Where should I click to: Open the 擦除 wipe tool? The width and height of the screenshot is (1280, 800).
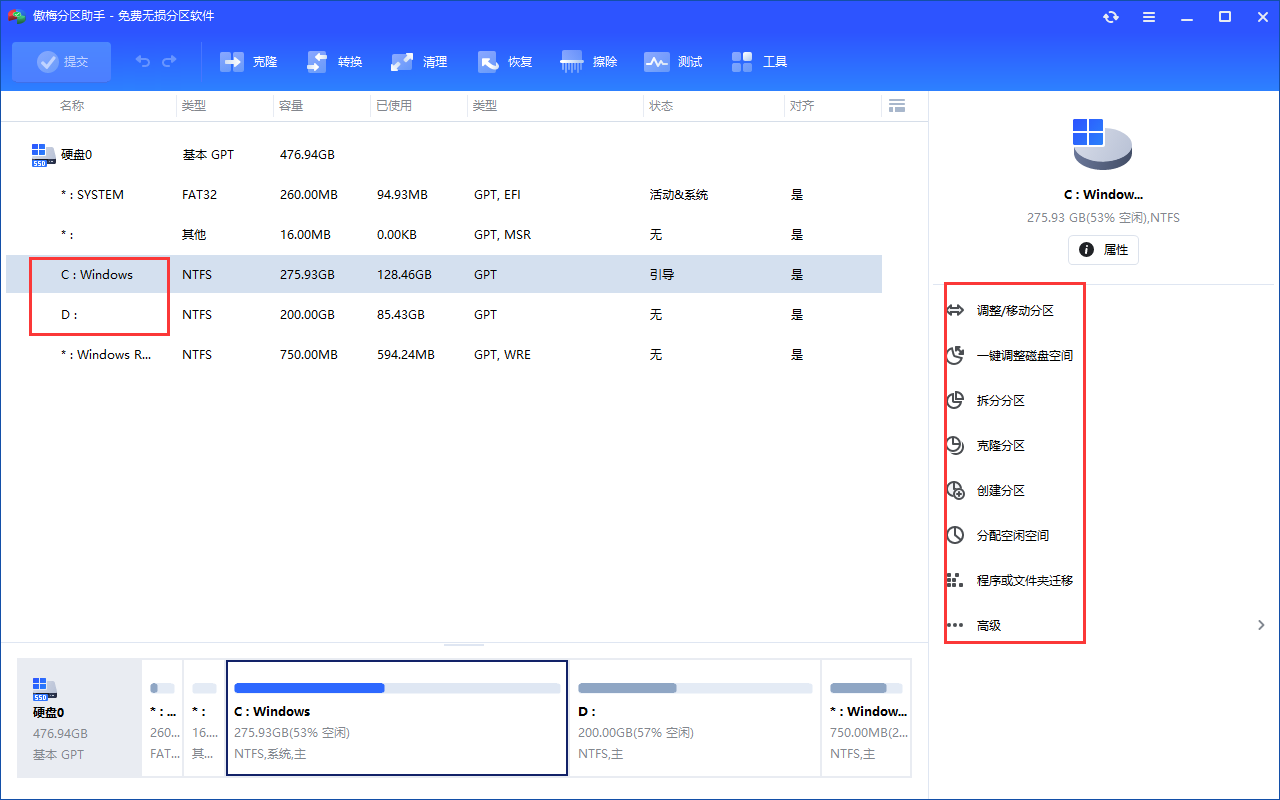coord(589,62)
